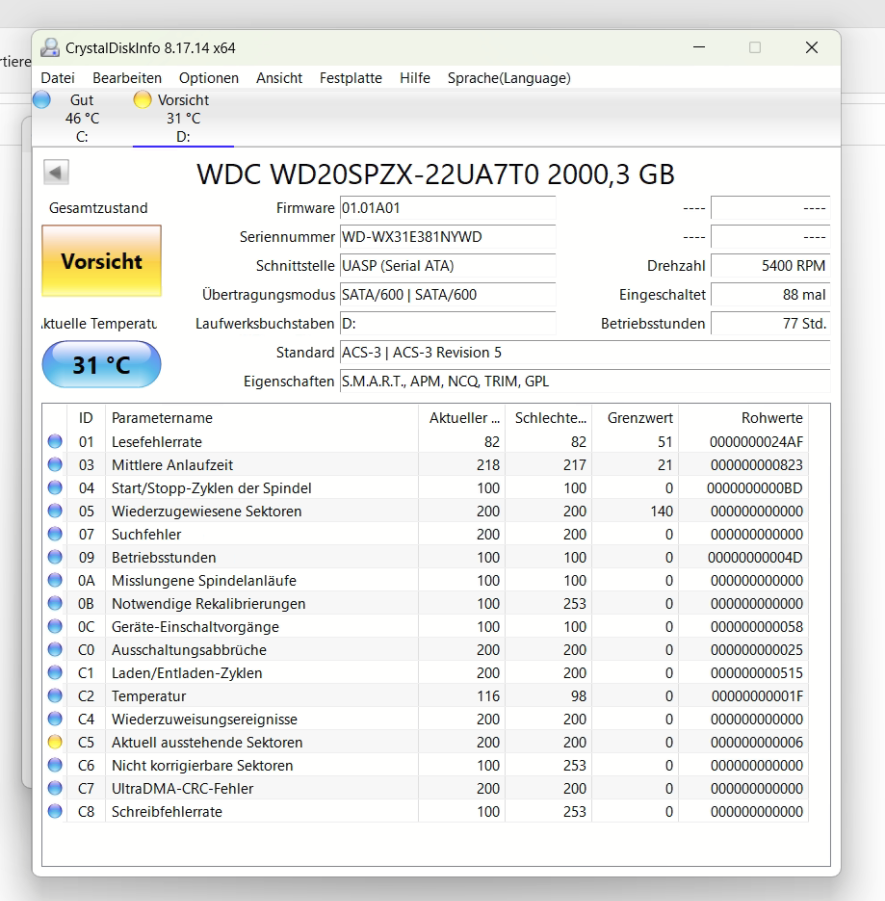Click the Schlechte... column header
Screen dimensions: 885x901
coord(549,418)
